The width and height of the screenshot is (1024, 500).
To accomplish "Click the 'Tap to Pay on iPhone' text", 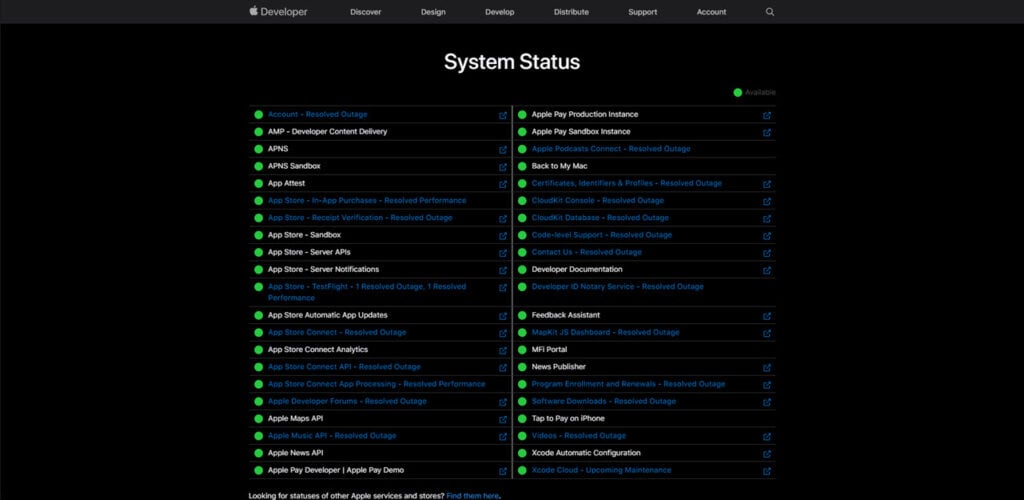I will pos(568,418).
